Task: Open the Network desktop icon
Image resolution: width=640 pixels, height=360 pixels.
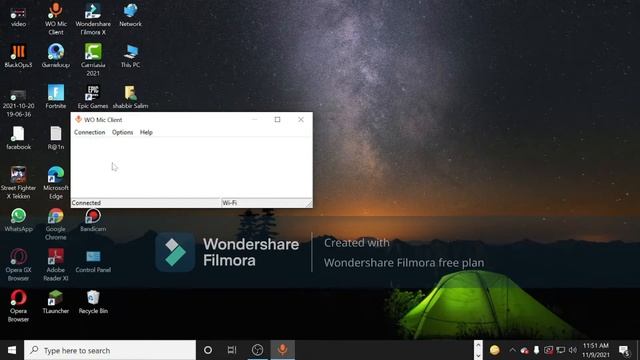Action: (x=130, y=16)
